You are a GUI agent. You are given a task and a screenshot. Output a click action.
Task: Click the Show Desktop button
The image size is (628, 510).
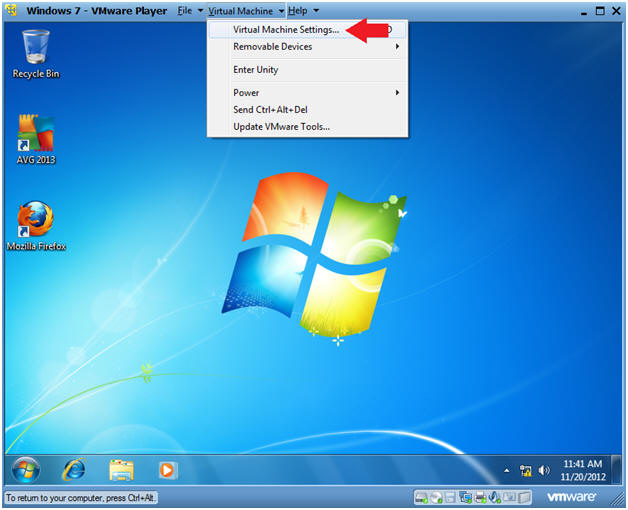tap(617, 470)
